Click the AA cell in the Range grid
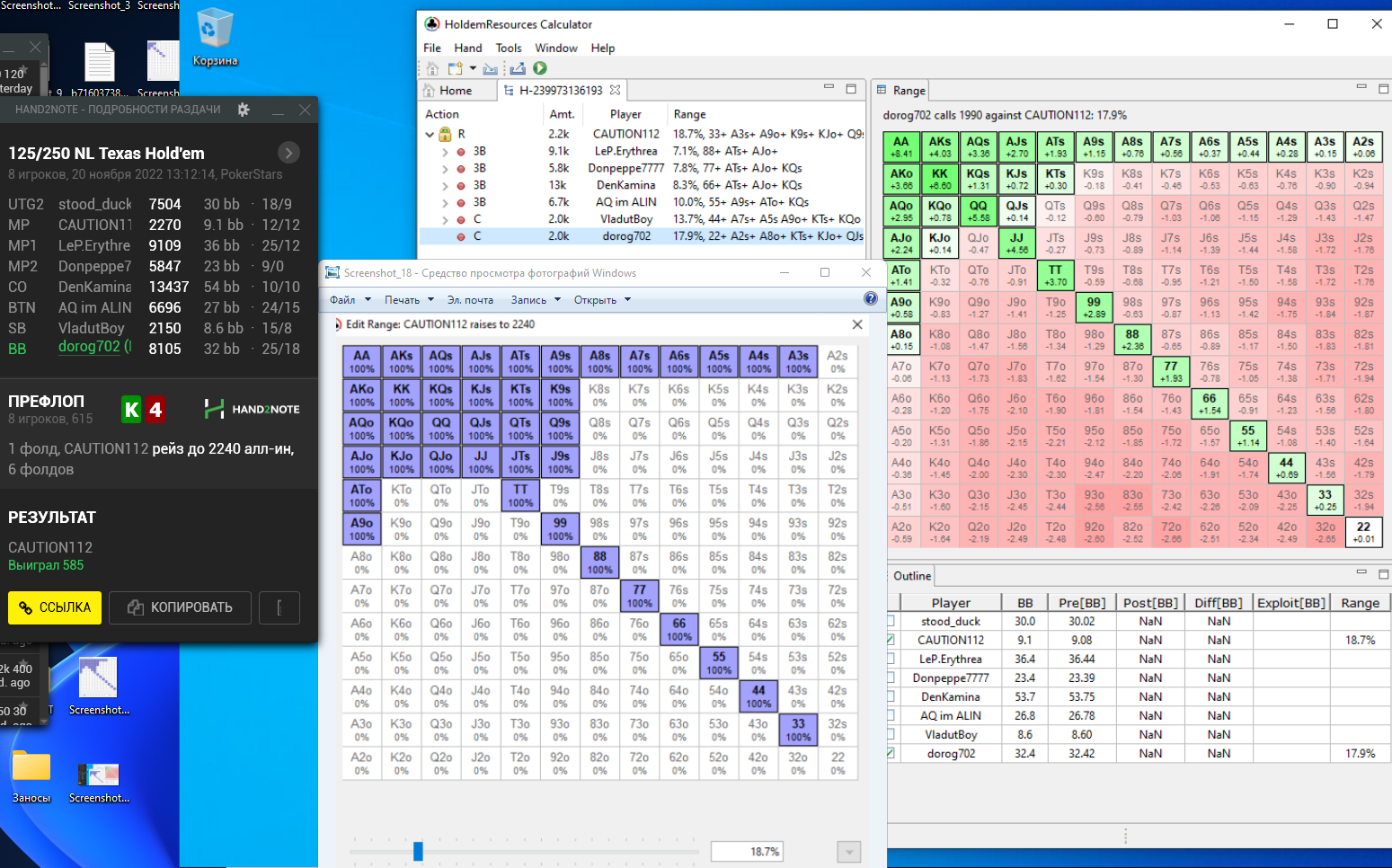Image resolution: width=1392 pixels, height=868 pixels. (x=901, y=147)
